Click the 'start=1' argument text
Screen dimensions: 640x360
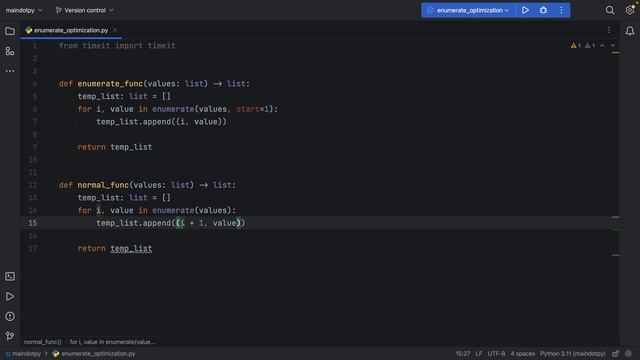pyautogui.click(x=253, y=109)
